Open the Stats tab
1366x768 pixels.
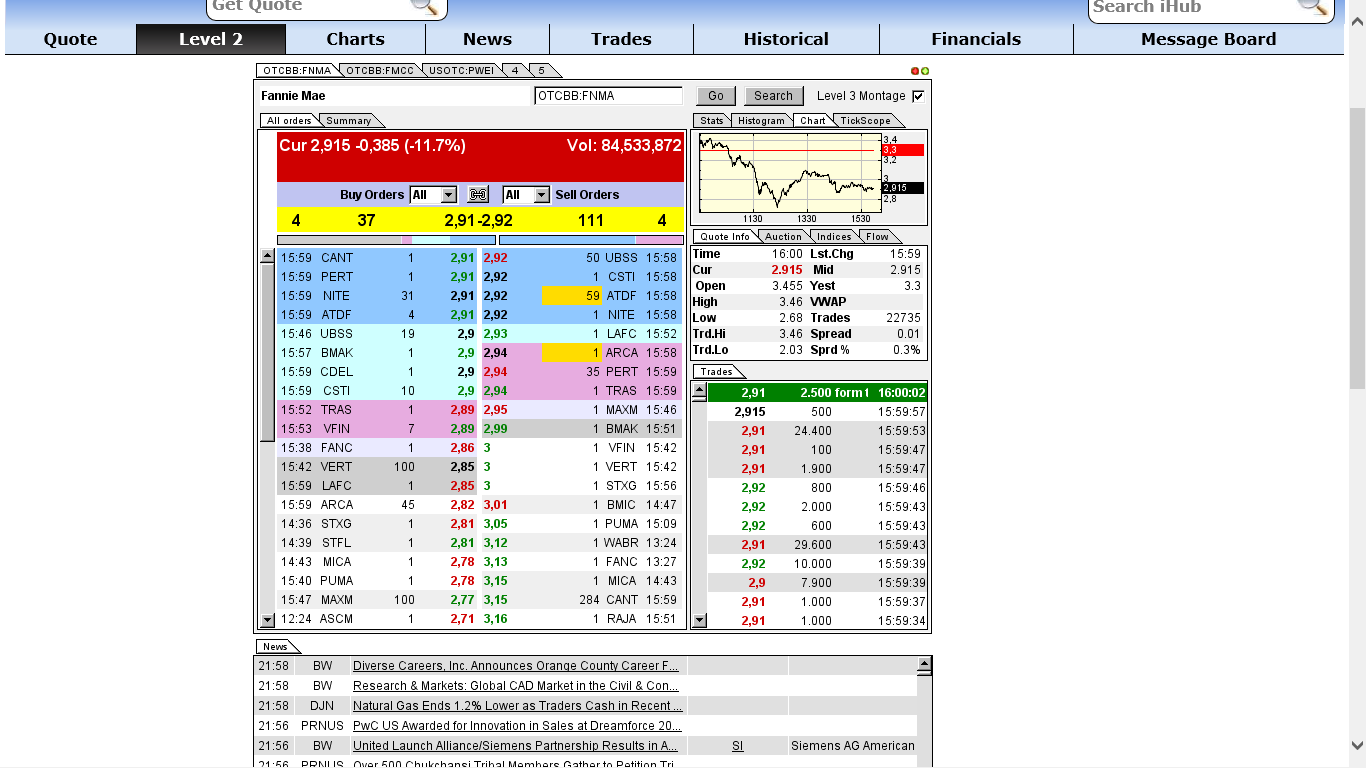[x=712, y=121]
